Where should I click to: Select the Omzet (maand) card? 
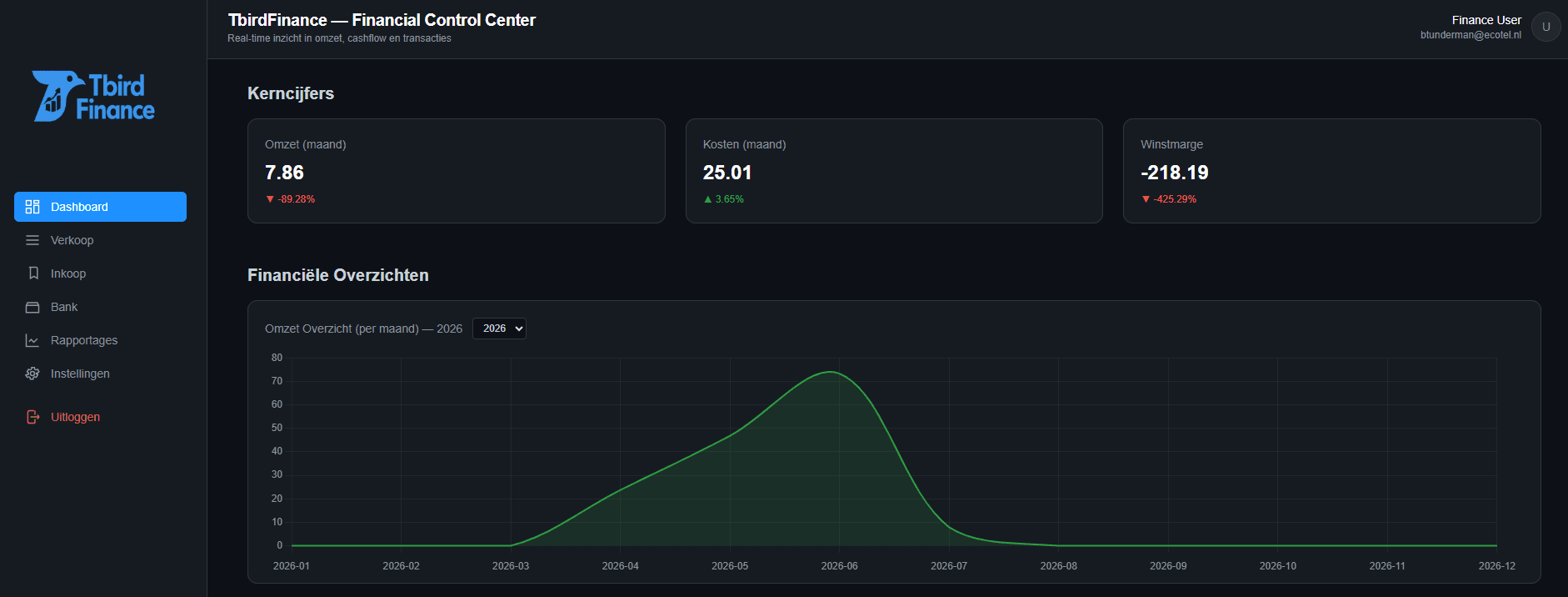(x=457, y=171)
